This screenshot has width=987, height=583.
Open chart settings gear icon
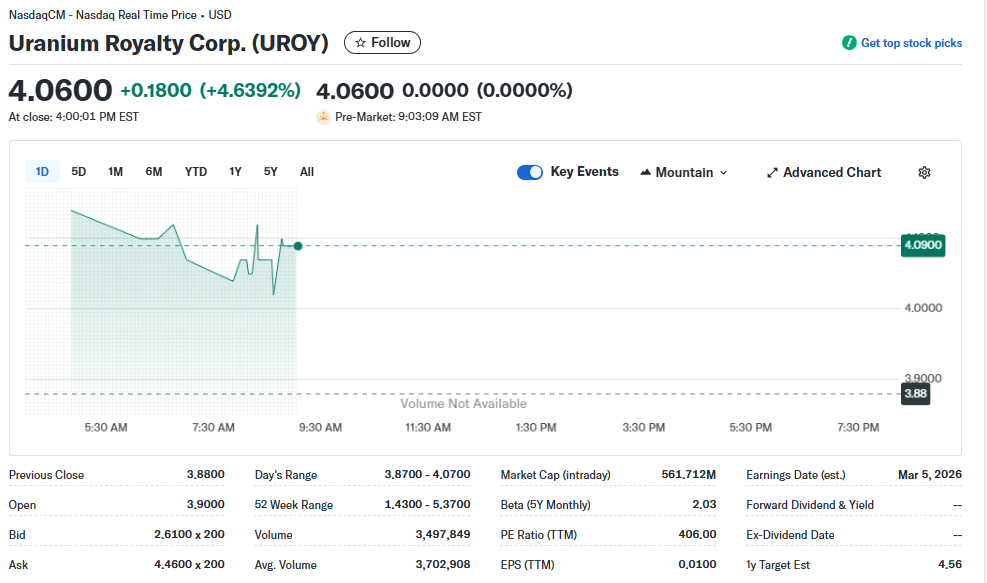tap(924, 173)
